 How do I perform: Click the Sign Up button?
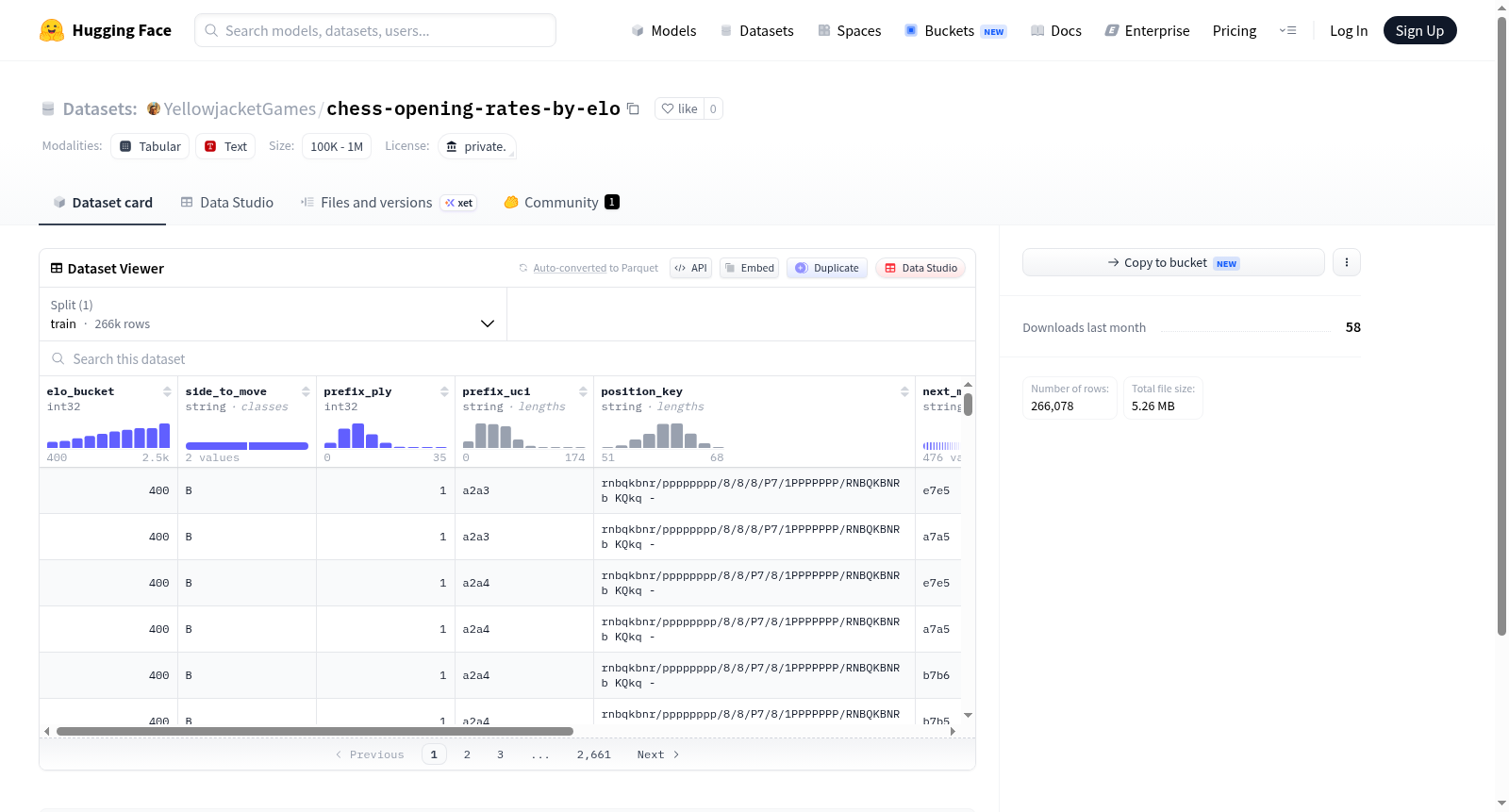1419,31
